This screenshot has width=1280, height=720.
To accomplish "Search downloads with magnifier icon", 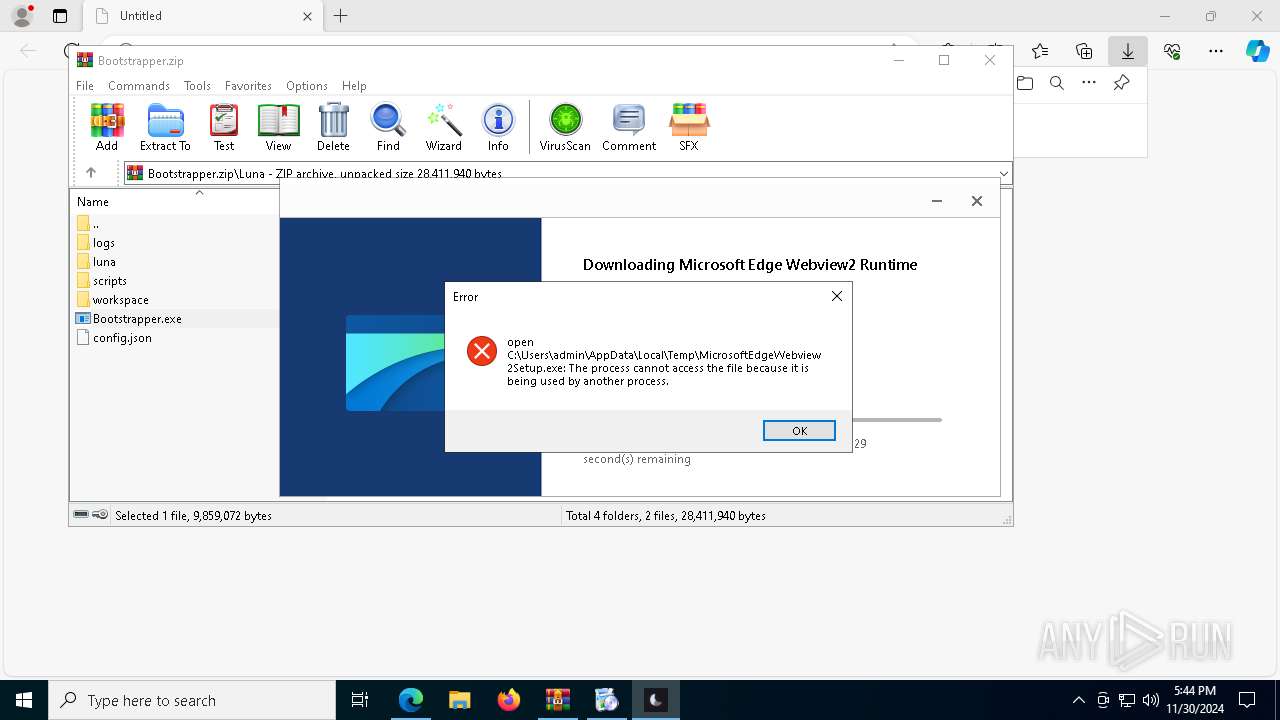I will (1057, 83).
